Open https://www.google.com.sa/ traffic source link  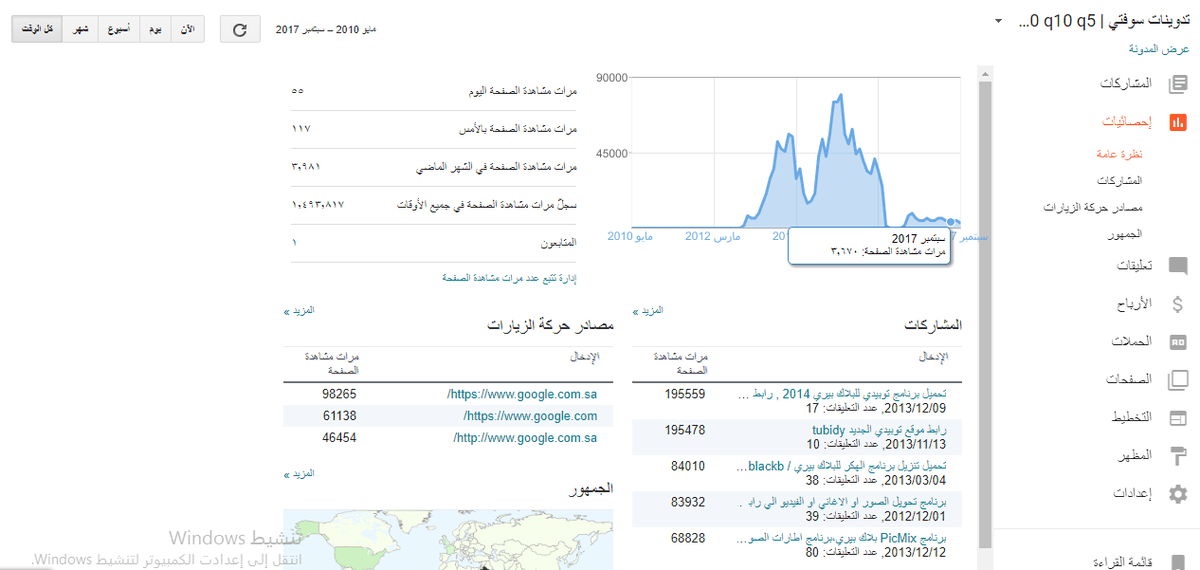pos(522,394)
